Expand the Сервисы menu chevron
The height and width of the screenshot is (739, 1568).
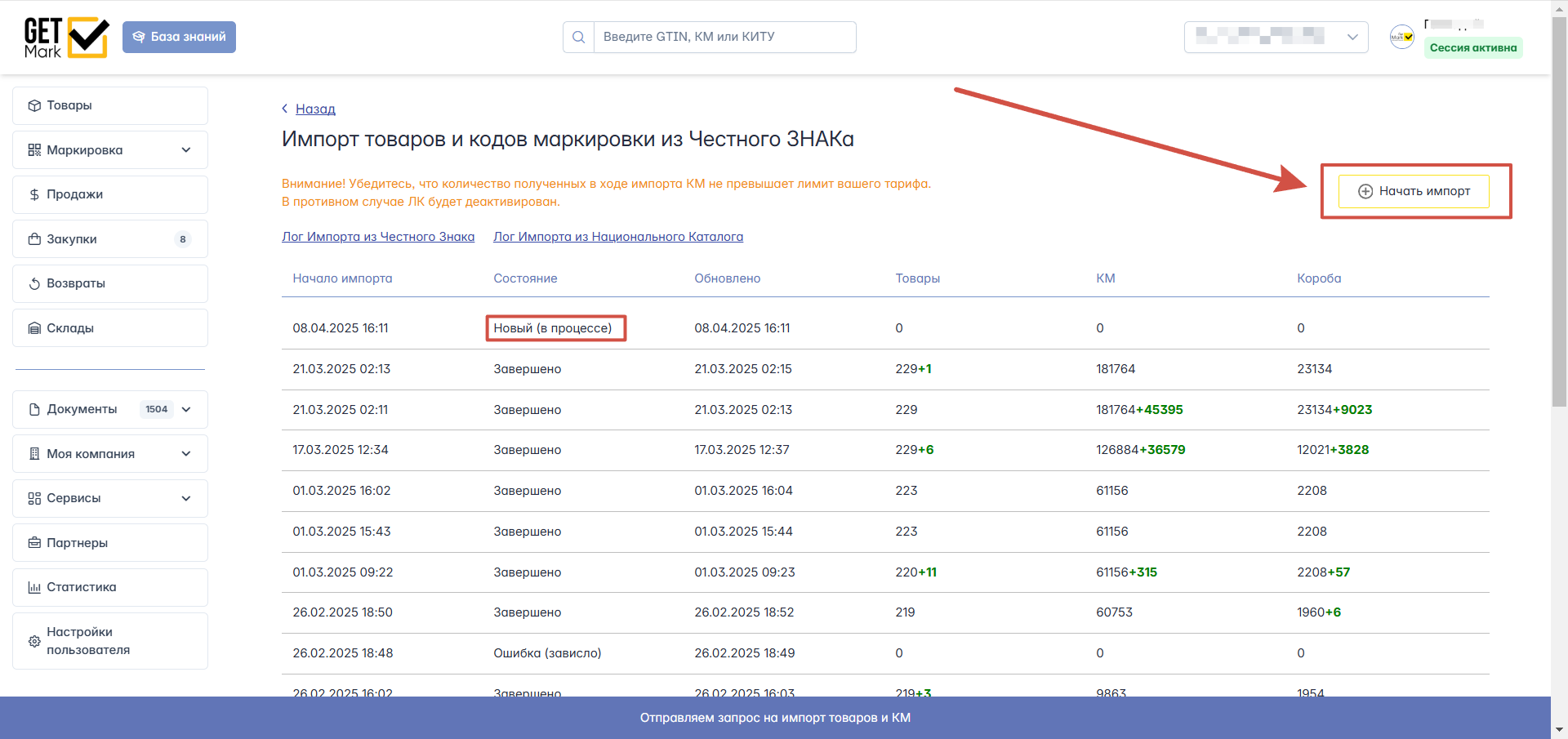(186, 498)
